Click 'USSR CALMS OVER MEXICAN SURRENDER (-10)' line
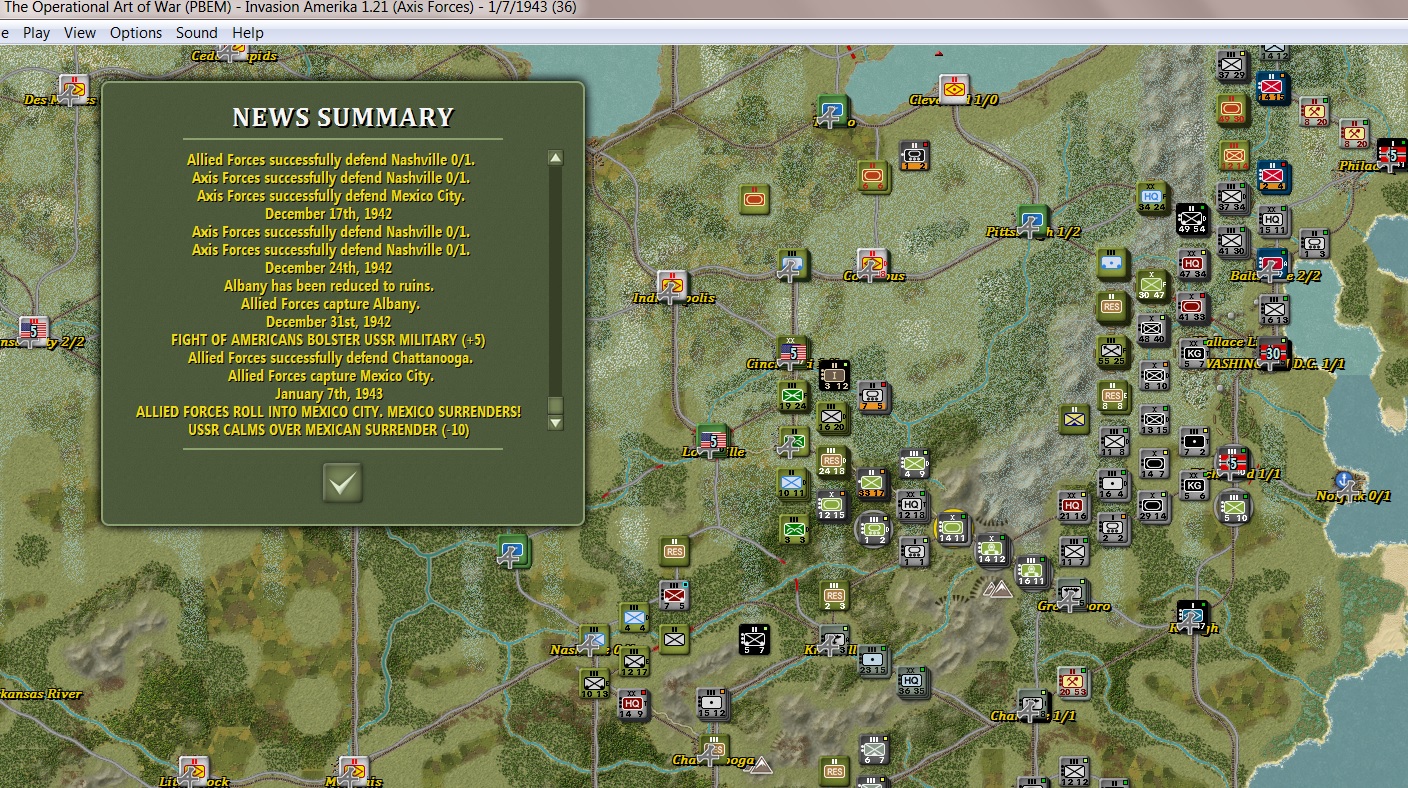This screenshot has height=788, width=1408. pyautogui.click(x=329, y=430)
